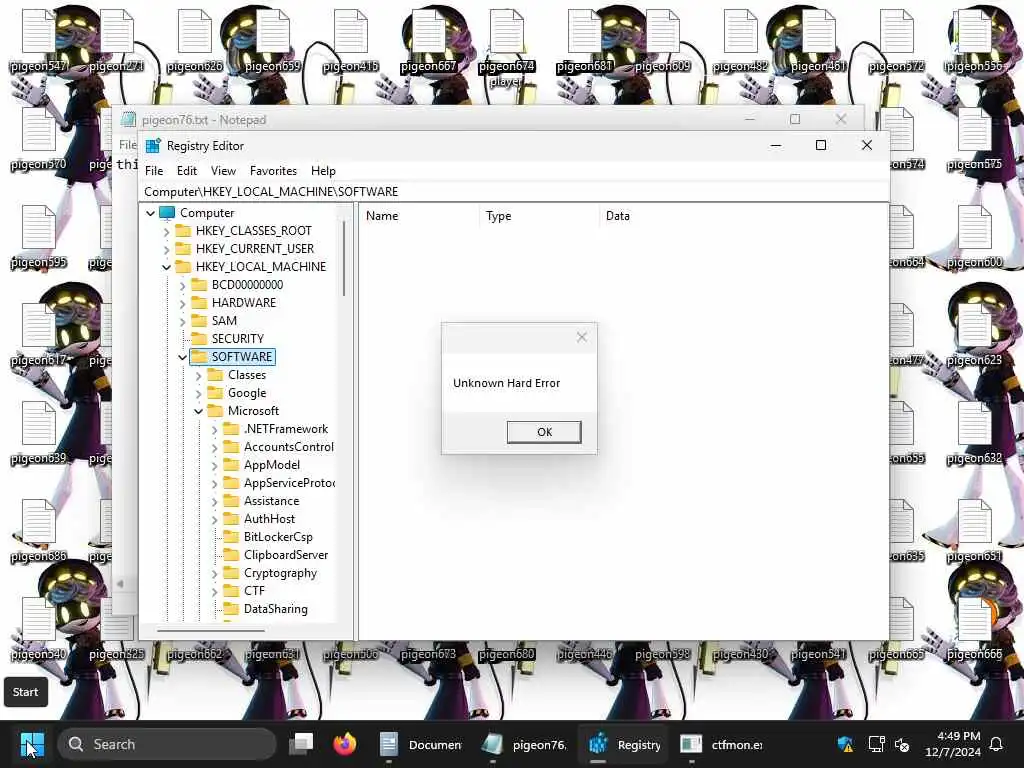
Task: Click the Registry Editor title bar icon
Action: click(153, 146)
